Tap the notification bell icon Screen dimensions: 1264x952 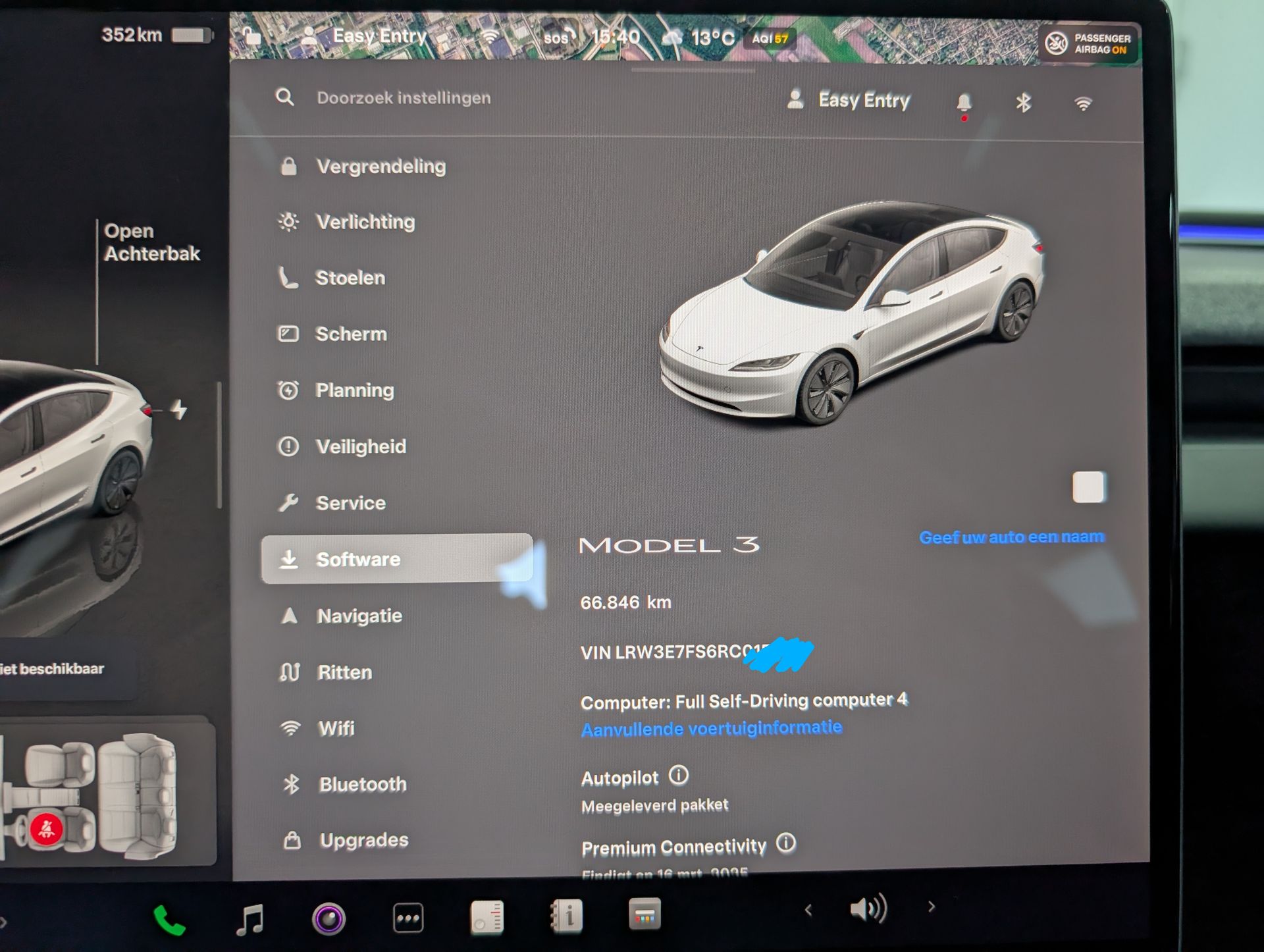[x=963, y=103]
